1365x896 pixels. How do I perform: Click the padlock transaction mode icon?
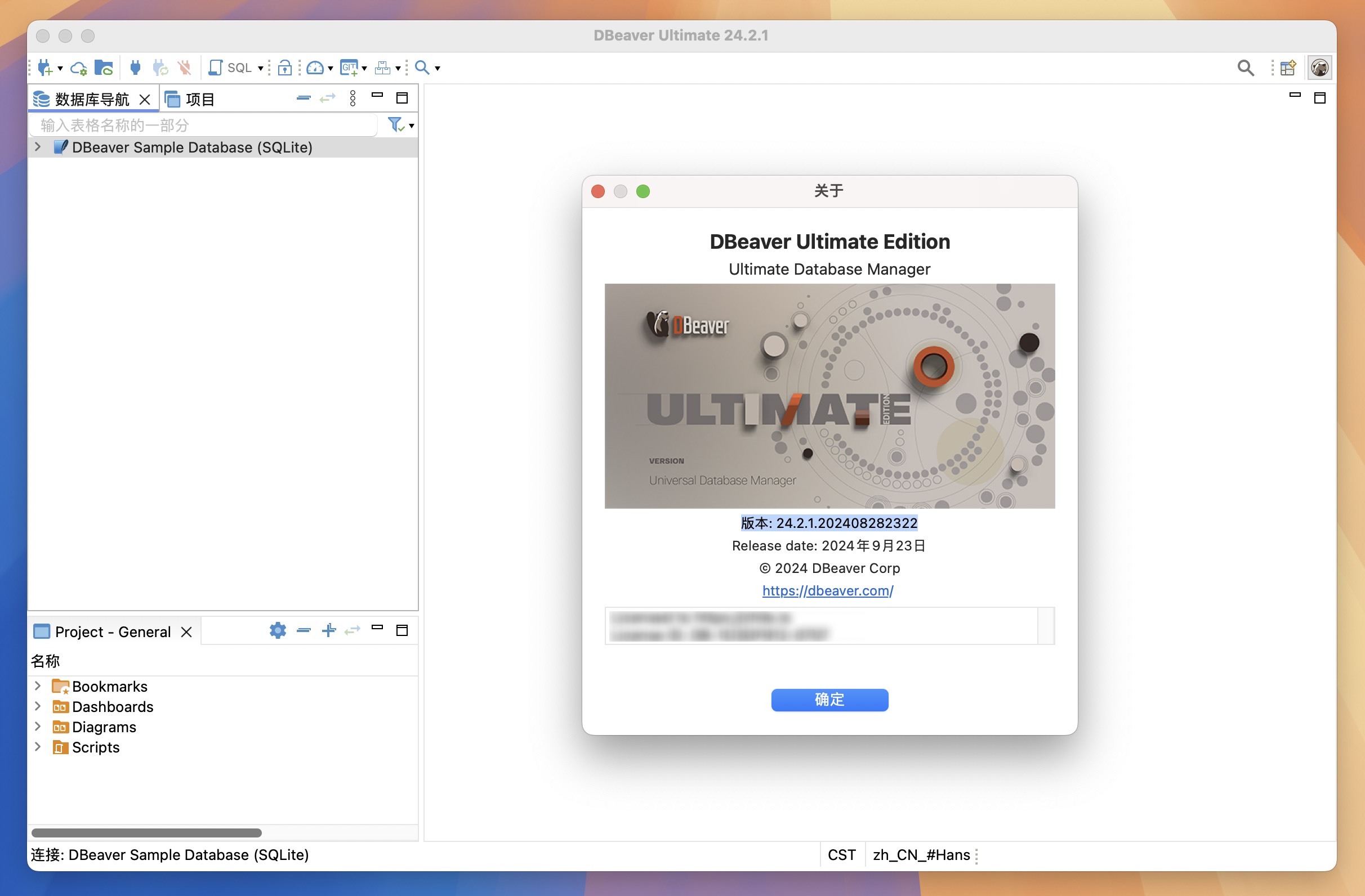click(285, 68)
